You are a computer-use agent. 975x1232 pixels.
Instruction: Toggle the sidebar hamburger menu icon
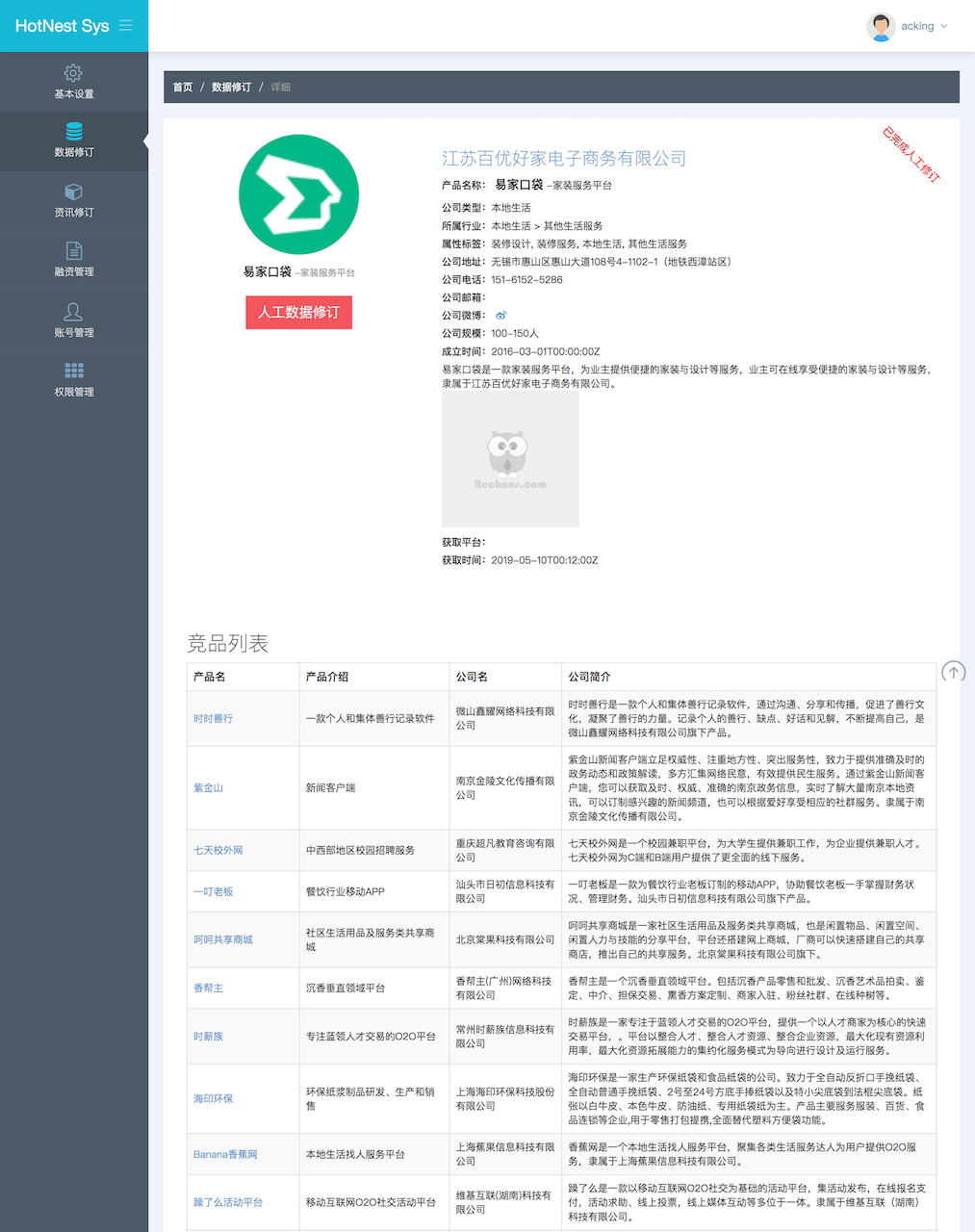click(x=126, y=26)
